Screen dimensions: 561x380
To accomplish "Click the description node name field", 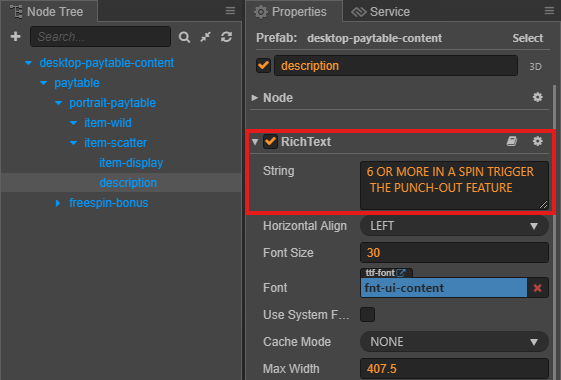I will (x=396, y=65).
